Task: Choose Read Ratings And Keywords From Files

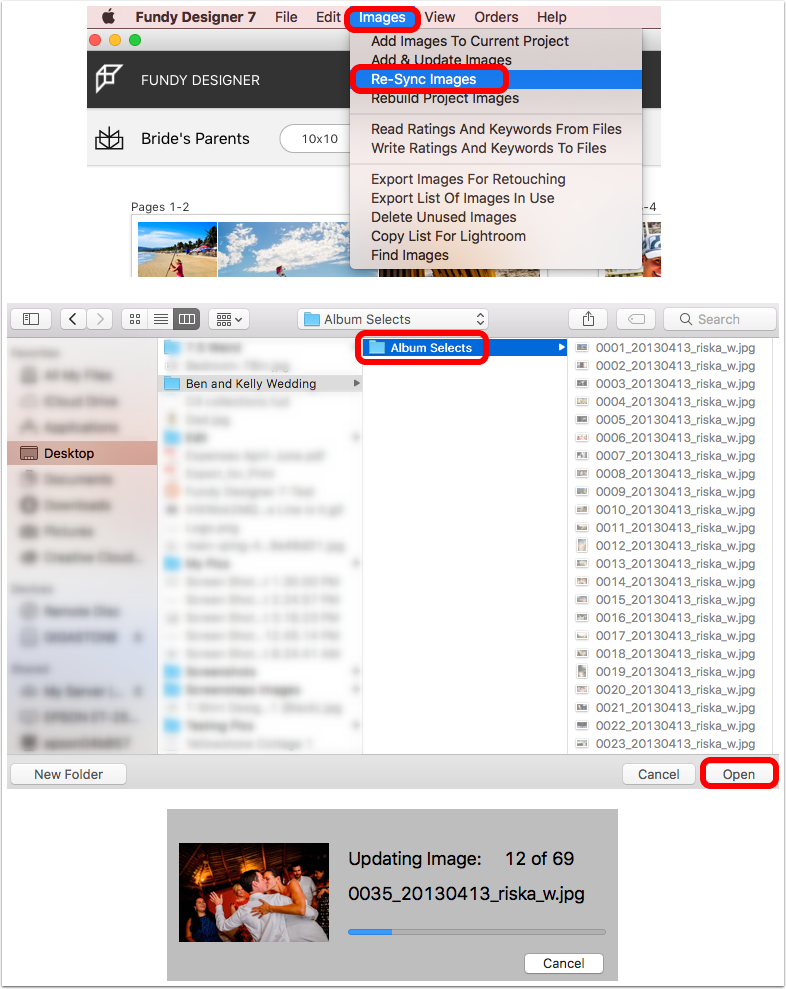Action: (x=496, y=129)
